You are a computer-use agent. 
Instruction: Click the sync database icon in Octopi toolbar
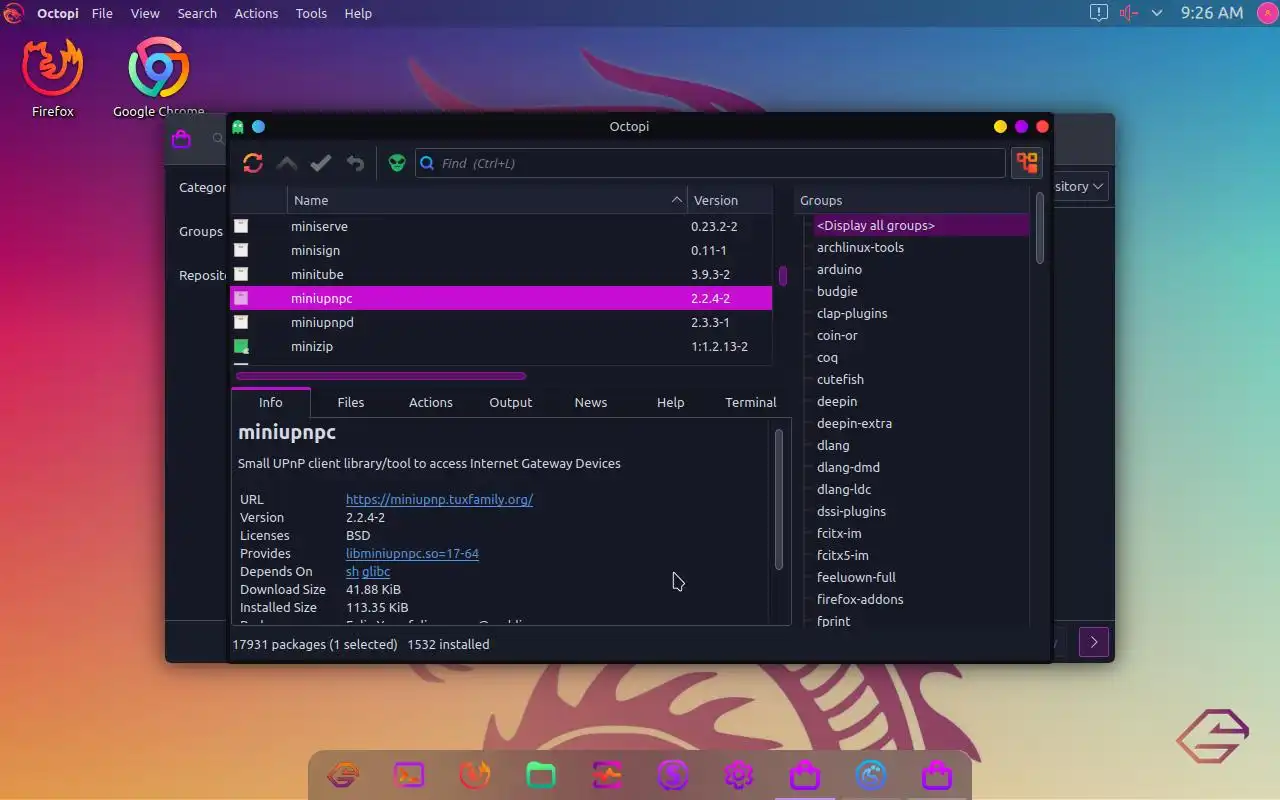point(253,163)
